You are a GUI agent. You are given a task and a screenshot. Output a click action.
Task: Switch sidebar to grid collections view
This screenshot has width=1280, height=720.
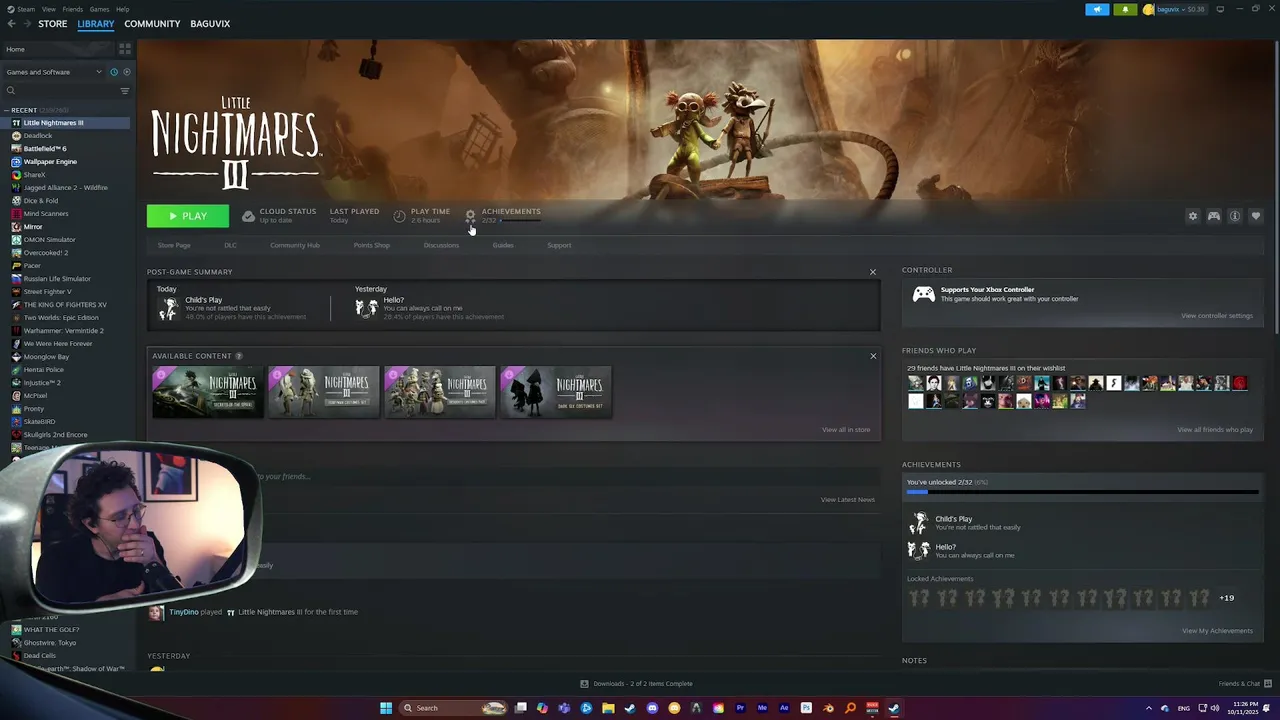[x=125, y=48]
